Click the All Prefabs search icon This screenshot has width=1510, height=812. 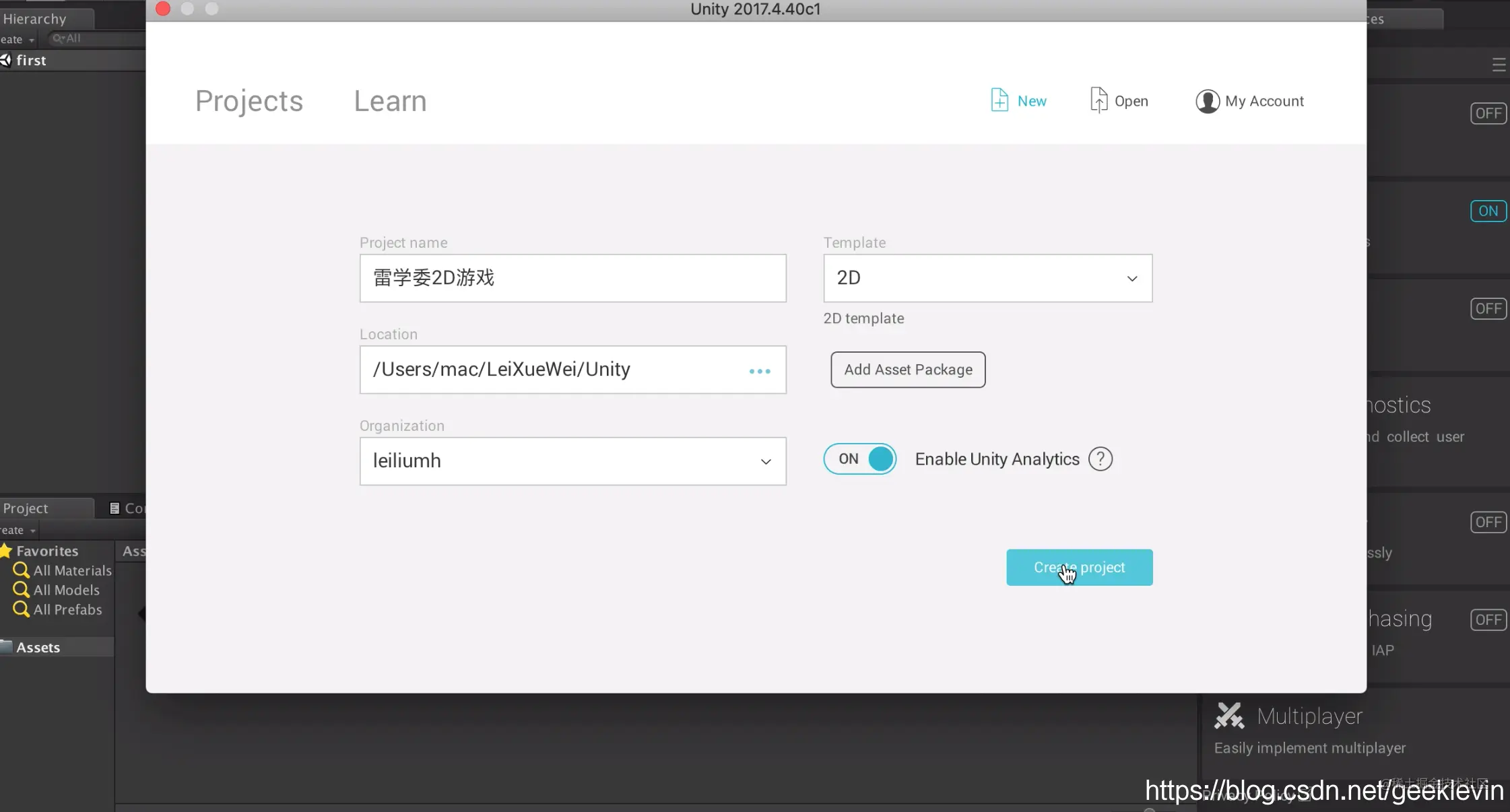click(22, 609)
